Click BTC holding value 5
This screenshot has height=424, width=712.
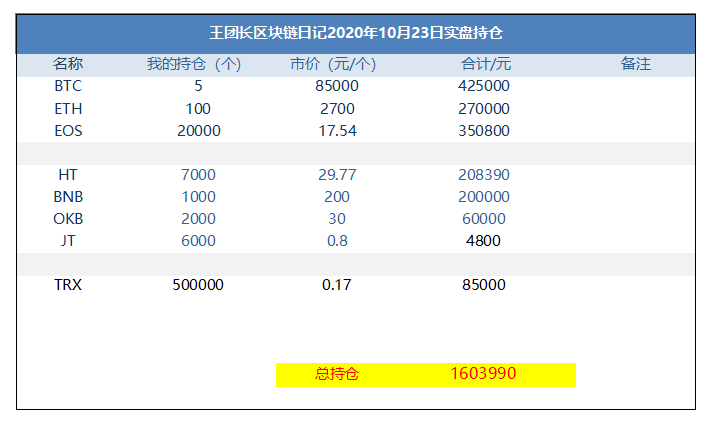(198, 86)
